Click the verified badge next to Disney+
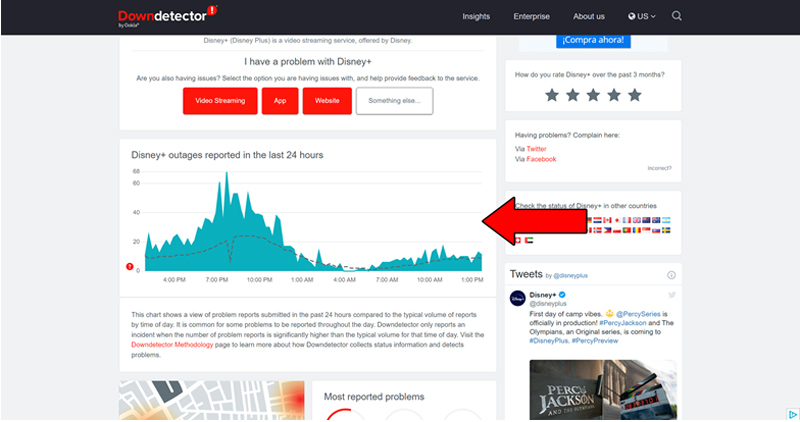800x422 pixels. (x=562, y=294)
